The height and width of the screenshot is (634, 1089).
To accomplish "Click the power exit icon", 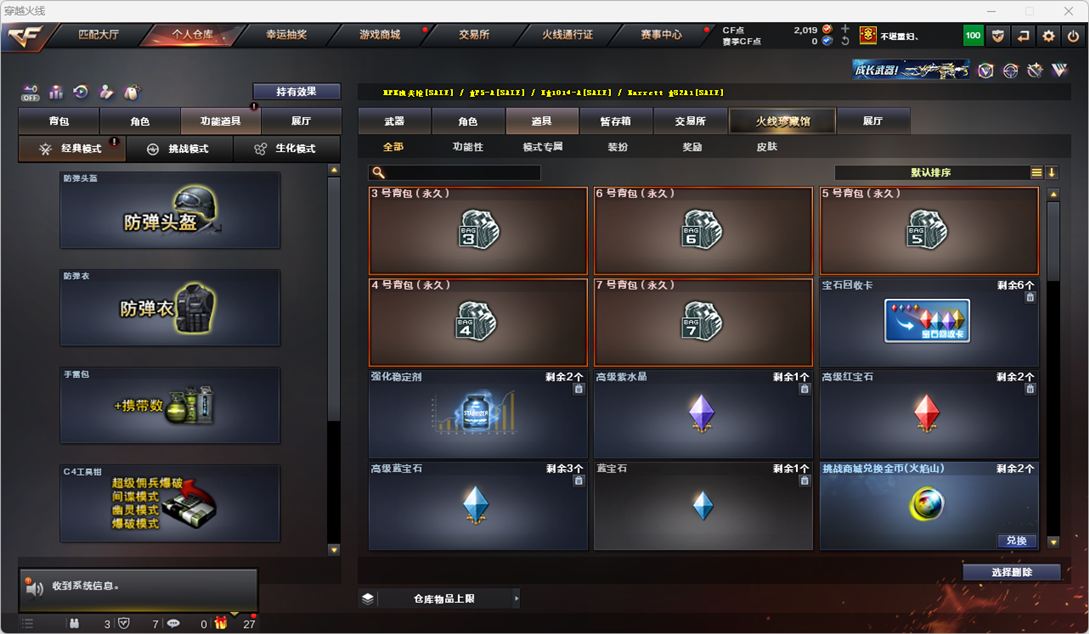I will [x=1074, y=35].
